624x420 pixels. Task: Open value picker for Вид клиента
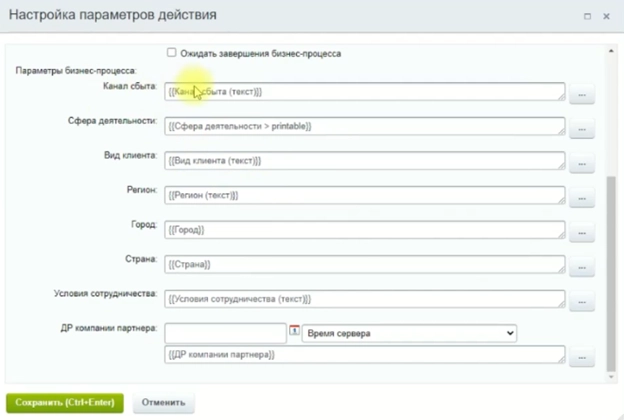point(582,164)
